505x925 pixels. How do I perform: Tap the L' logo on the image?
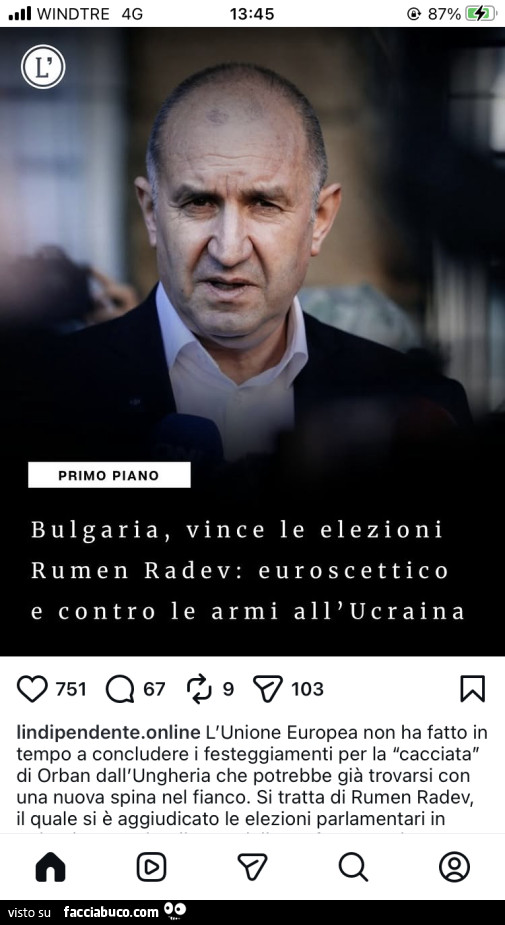pyautogui.click(x=43, y=67)
